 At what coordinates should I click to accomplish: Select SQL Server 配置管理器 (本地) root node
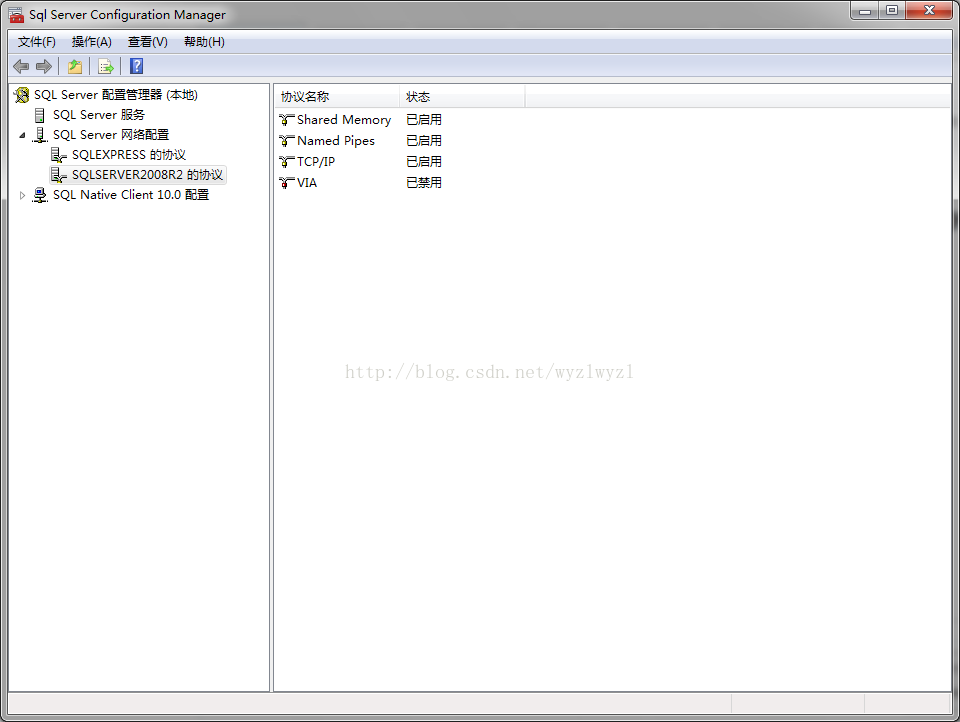[x=116, y=95]
